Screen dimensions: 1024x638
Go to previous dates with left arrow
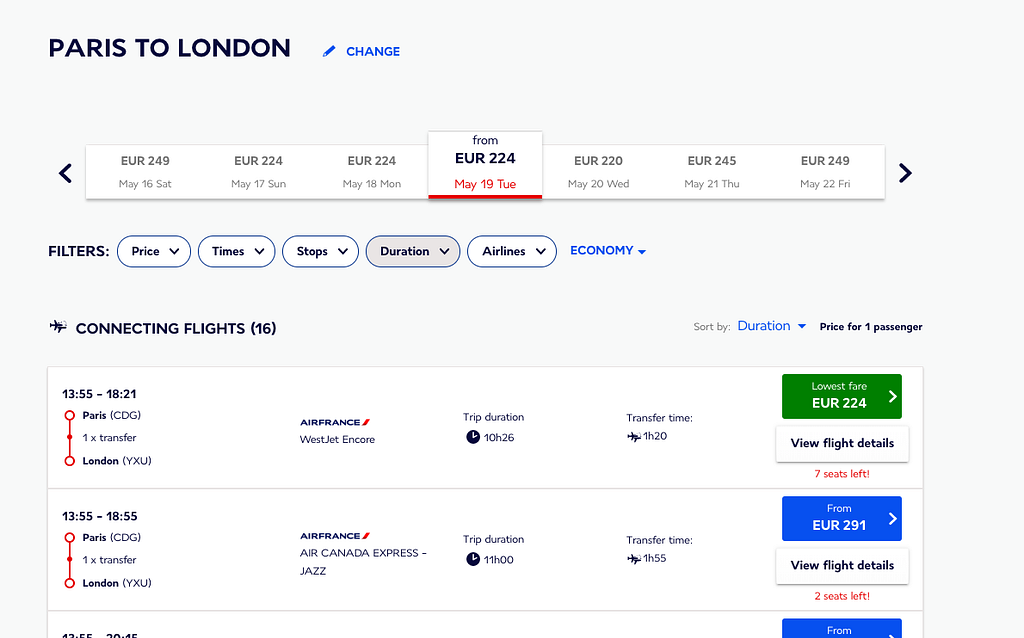click(x=66, y=173)
